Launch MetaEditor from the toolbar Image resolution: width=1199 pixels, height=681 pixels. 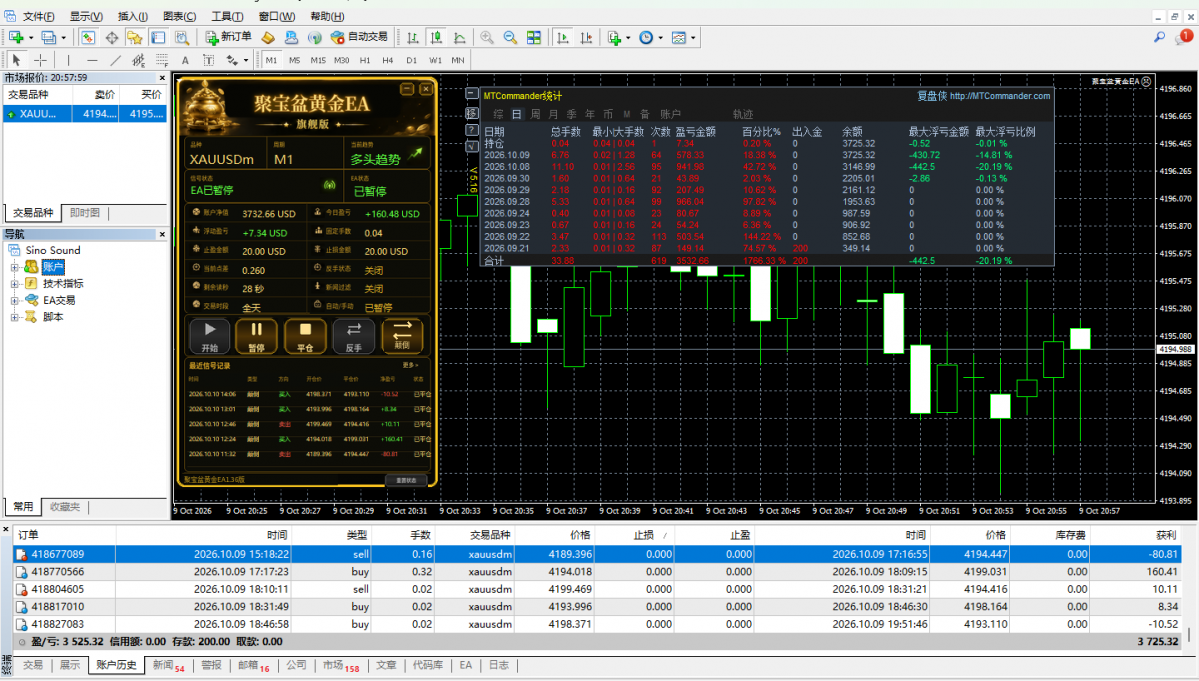[x=268, y=37]
